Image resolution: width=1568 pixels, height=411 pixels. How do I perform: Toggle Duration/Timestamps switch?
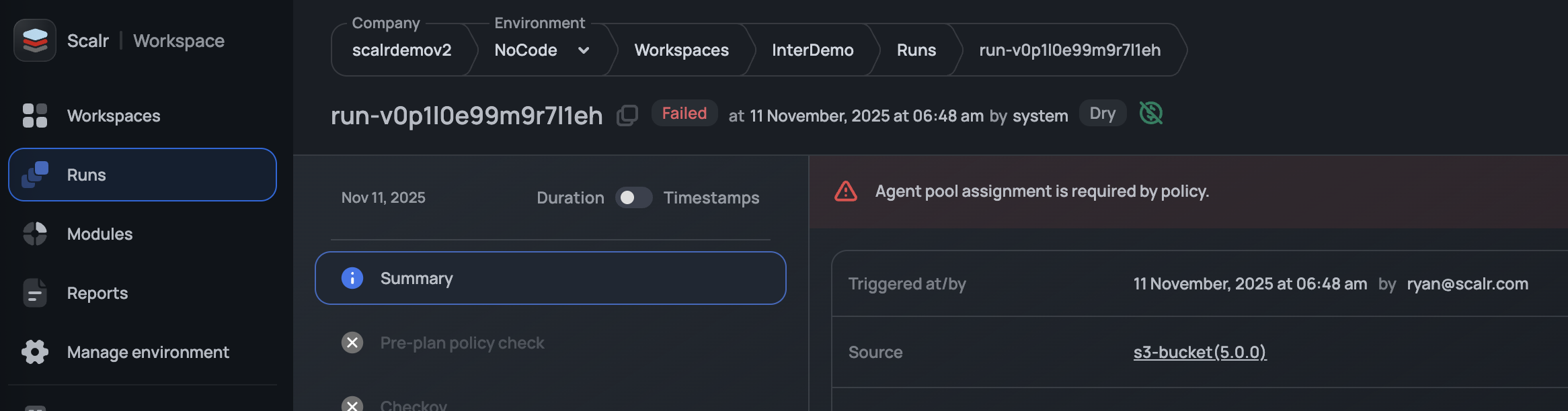633,197
